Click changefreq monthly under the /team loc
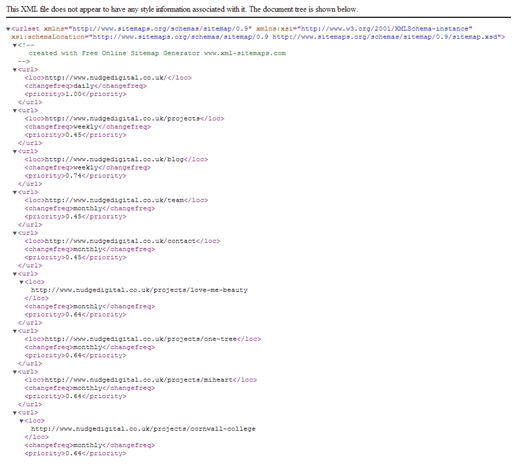 click(x=89, y=209)
